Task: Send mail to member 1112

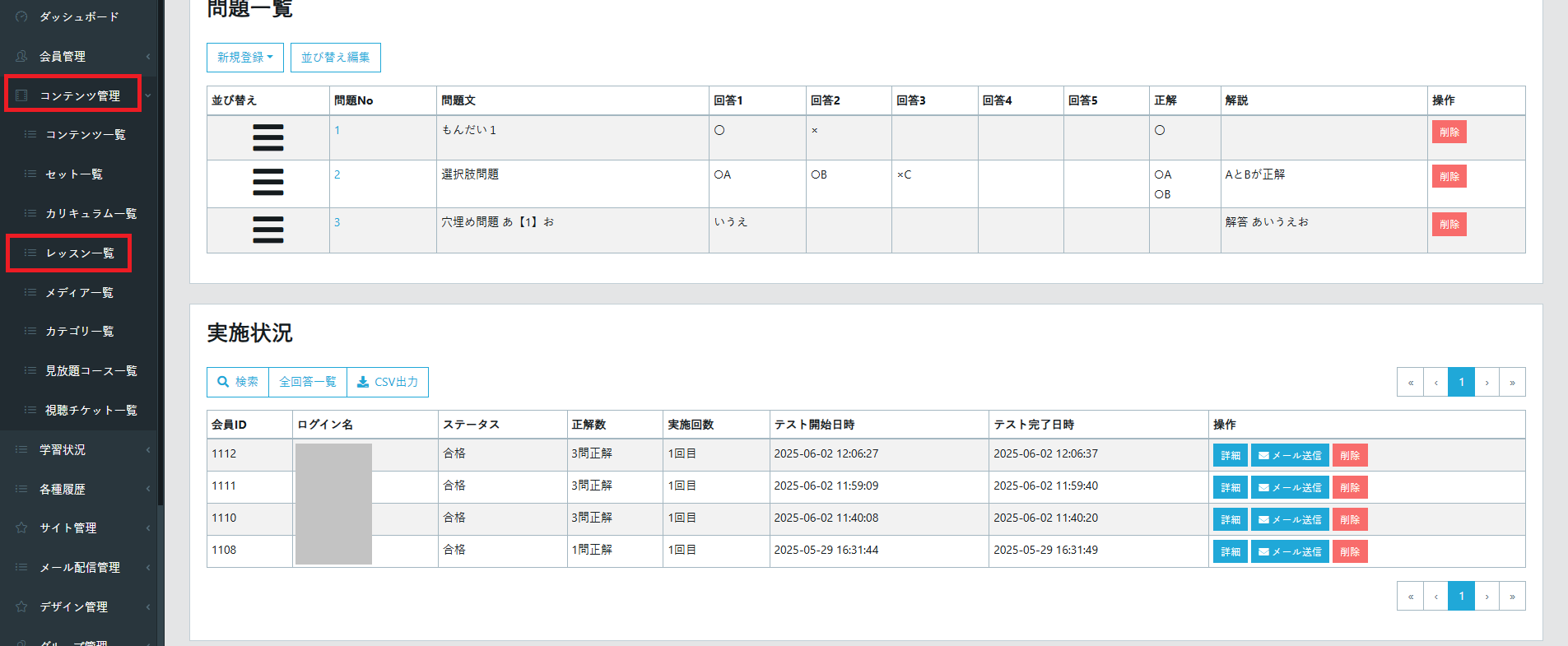Action: pyautogui.click(x=1289, y=455)
